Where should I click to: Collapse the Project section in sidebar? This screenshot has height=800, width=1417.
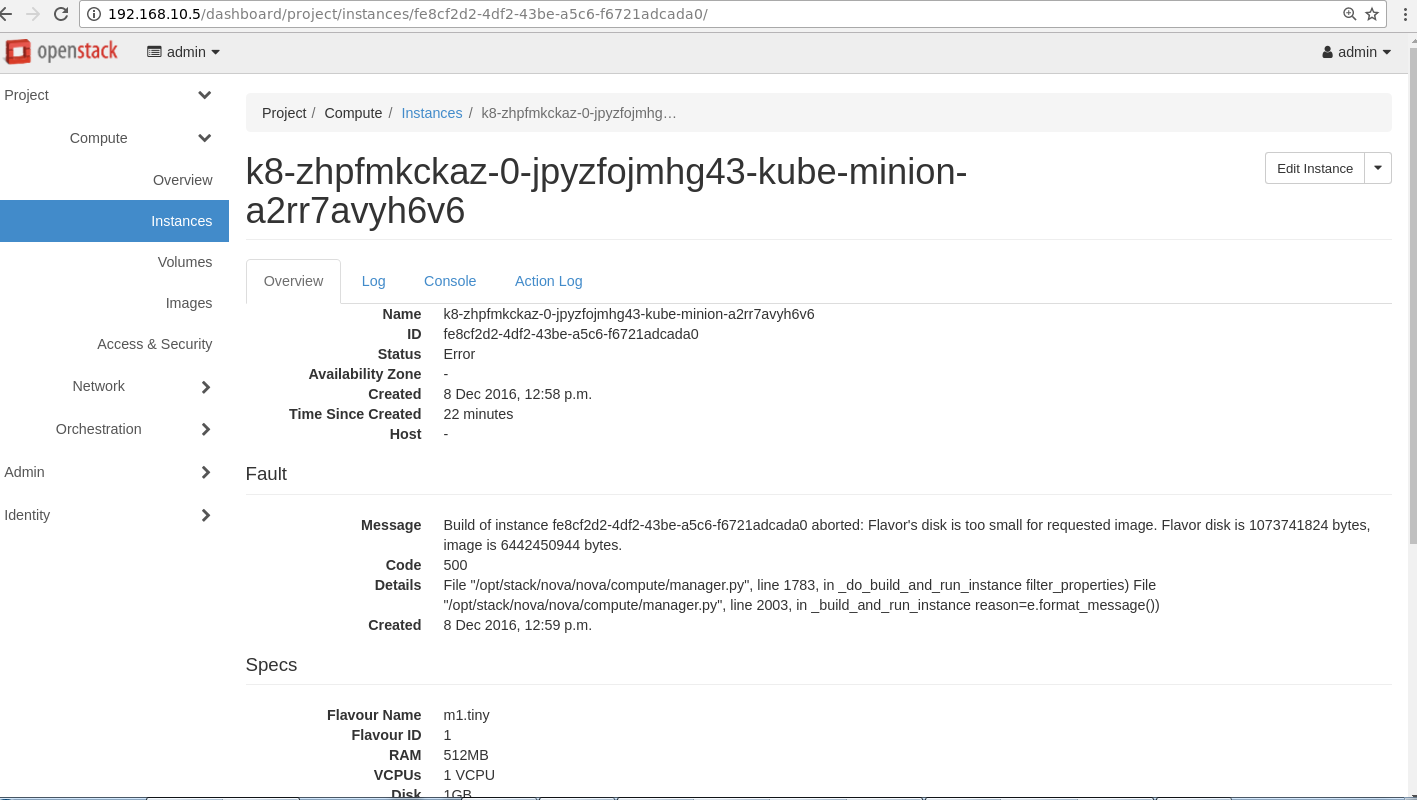(x=205, y=95)
